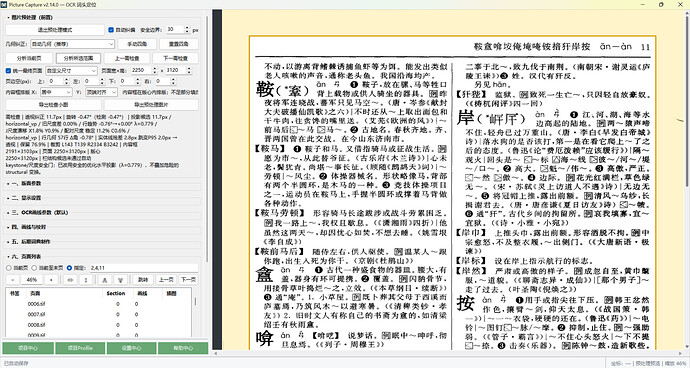Open the 几何纠正 dropdown showing 自动几何
This screenshot has width=690, height=368.
point(73,44)
